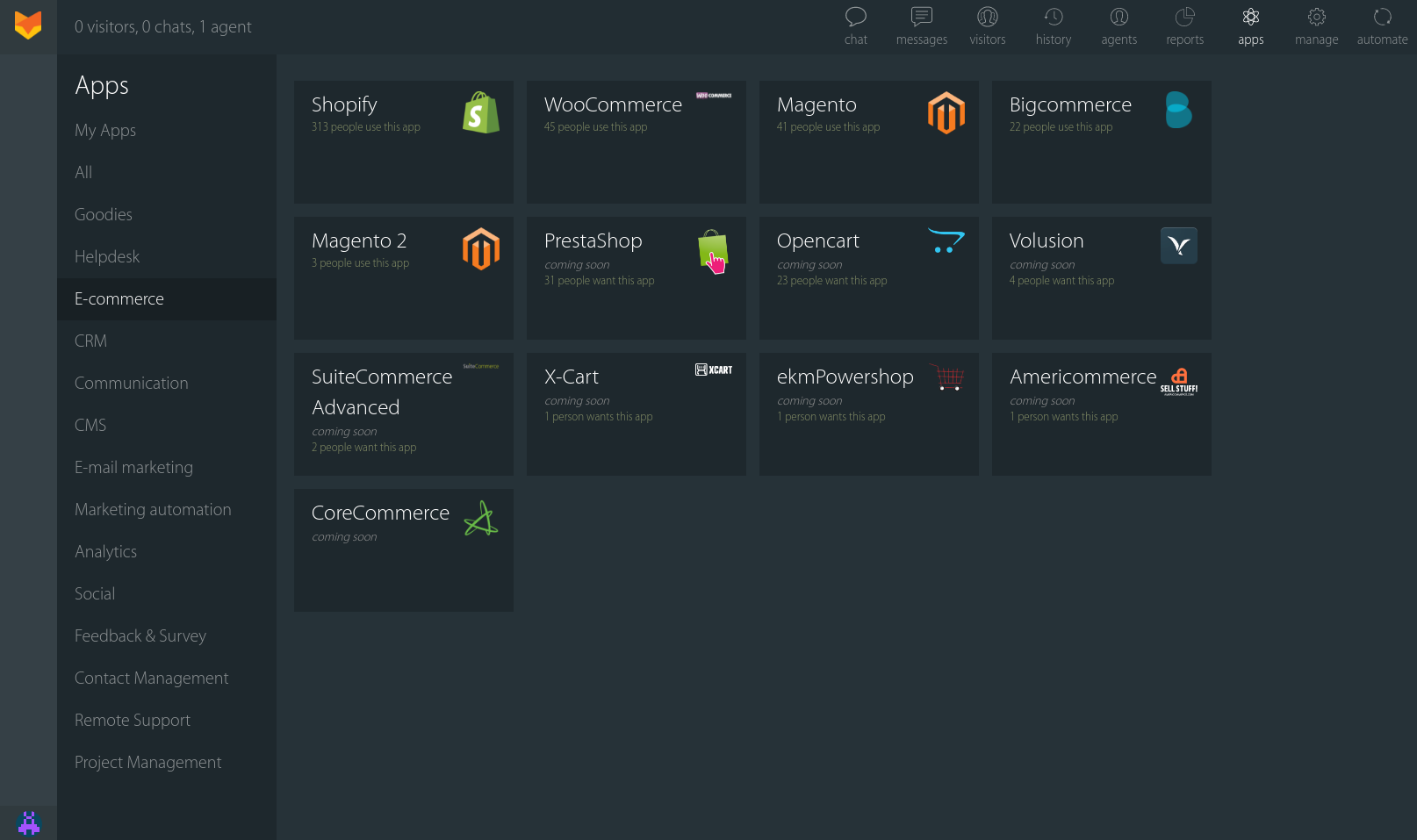The height and width of the screenshot is (840, 1417).
Task: Select the CRM category in sidebar
Action: [x=90, y=341]
